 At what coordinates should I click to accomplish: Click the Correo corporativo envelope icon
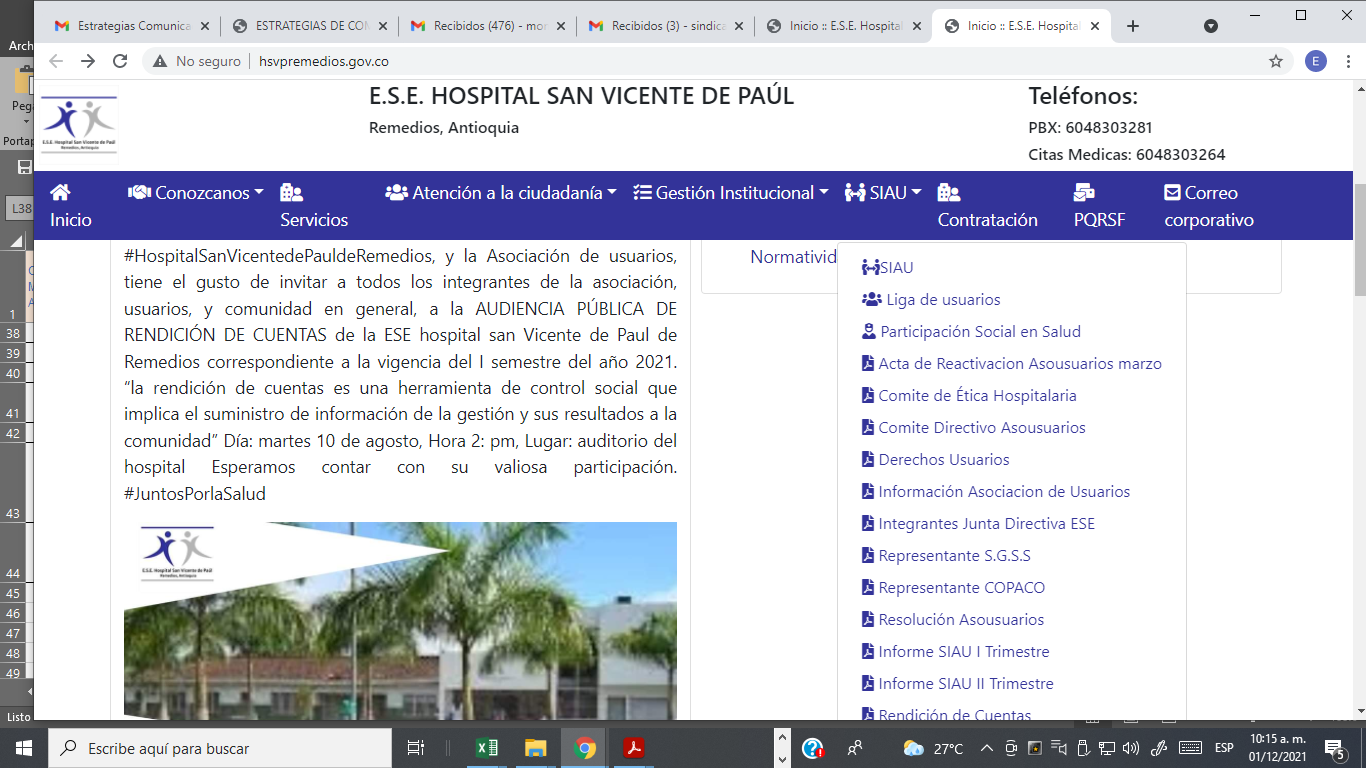tap(1172, 192)
